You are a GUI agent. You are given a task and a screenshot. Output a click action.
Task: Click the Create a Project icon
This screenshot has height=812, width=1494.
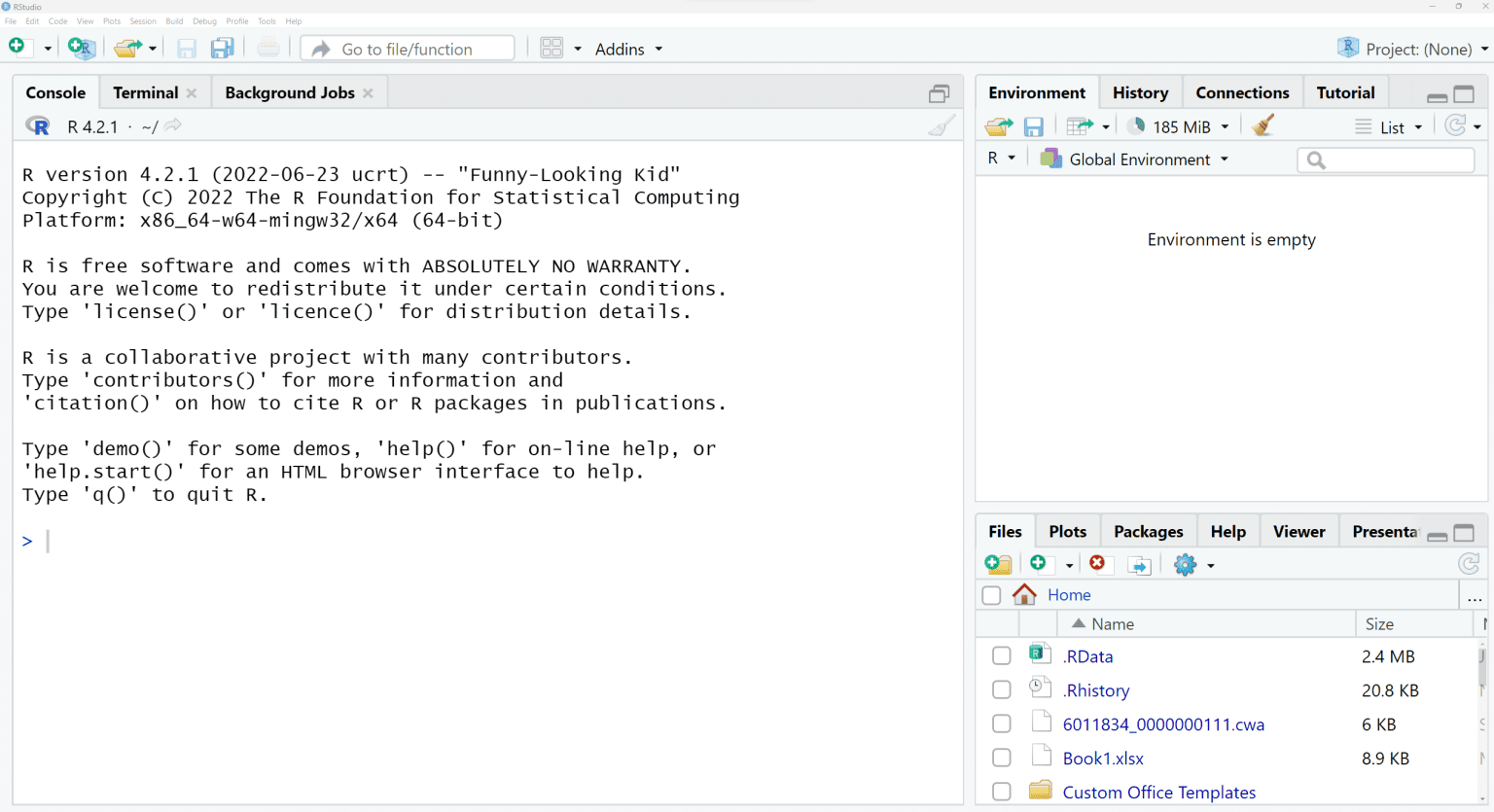point(82,48)
